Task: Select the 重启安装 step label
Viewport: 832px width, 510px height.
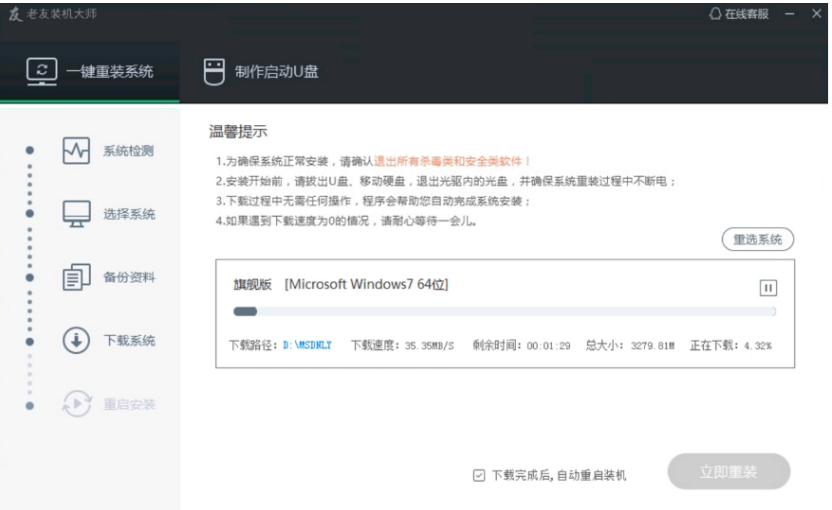Action: [129, 404]
